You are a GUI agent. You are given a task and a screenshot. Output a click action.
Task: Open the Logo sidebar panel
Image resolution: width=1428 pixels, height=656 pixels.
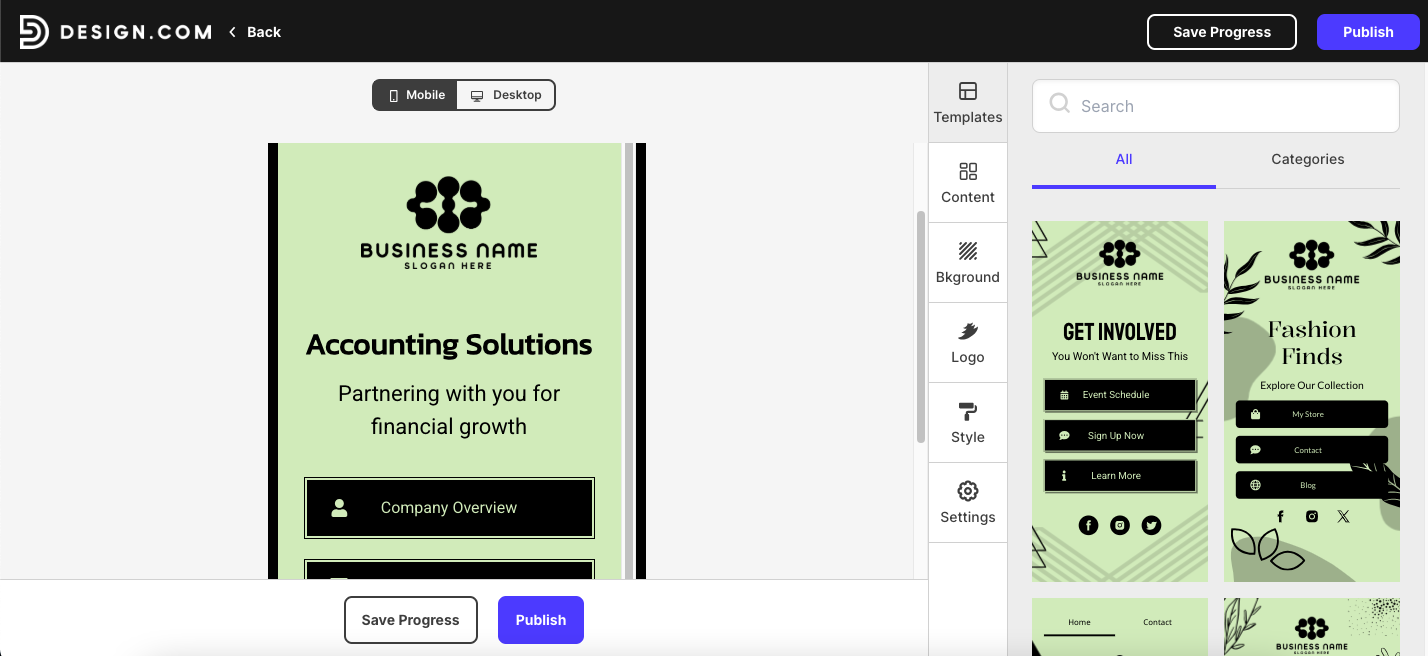tap(967, 343)
